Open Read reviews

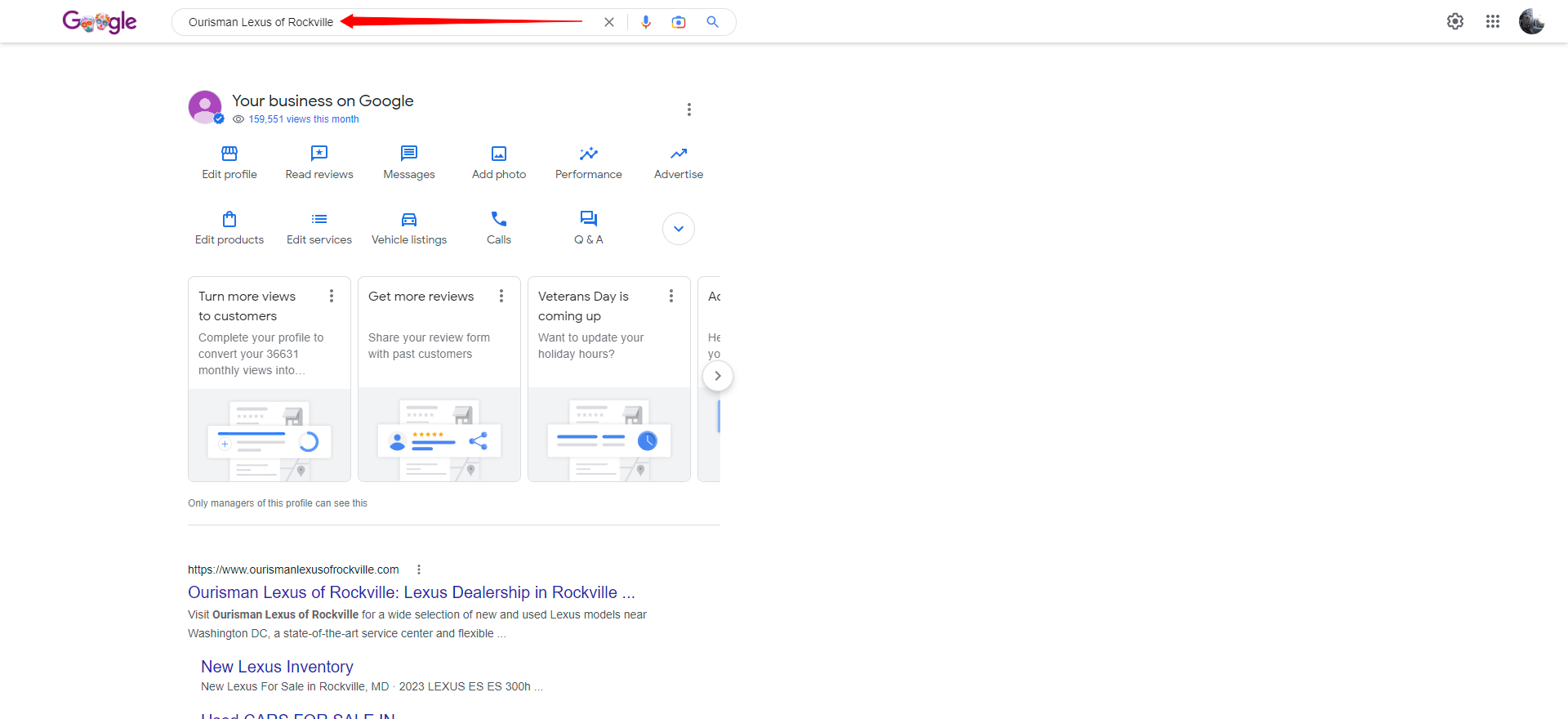[319, 163]
